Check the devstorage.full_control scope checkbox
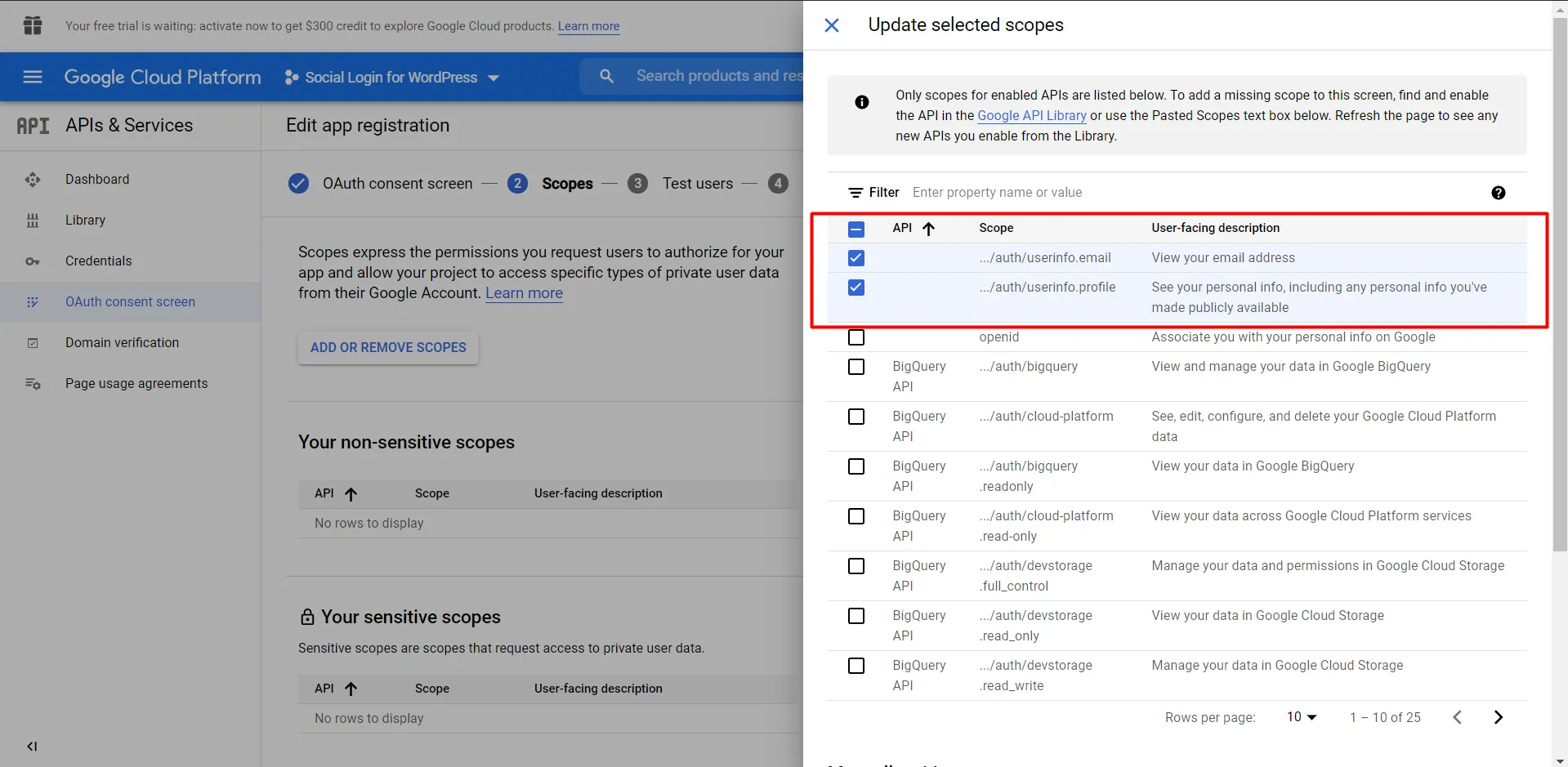This screenshot has width=1568, height=767. (856, 566)
